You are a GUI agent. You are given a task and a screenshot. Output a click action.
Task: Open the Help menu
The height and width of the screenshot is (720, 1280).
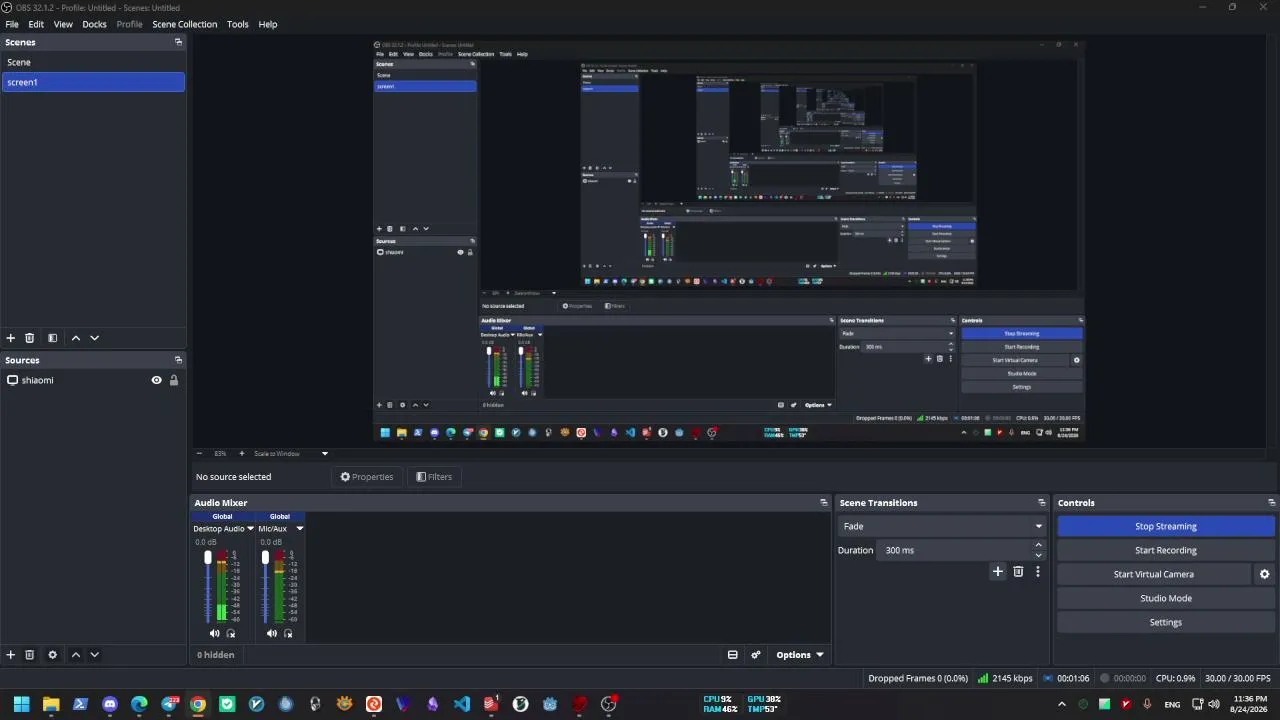click(268, 24)
